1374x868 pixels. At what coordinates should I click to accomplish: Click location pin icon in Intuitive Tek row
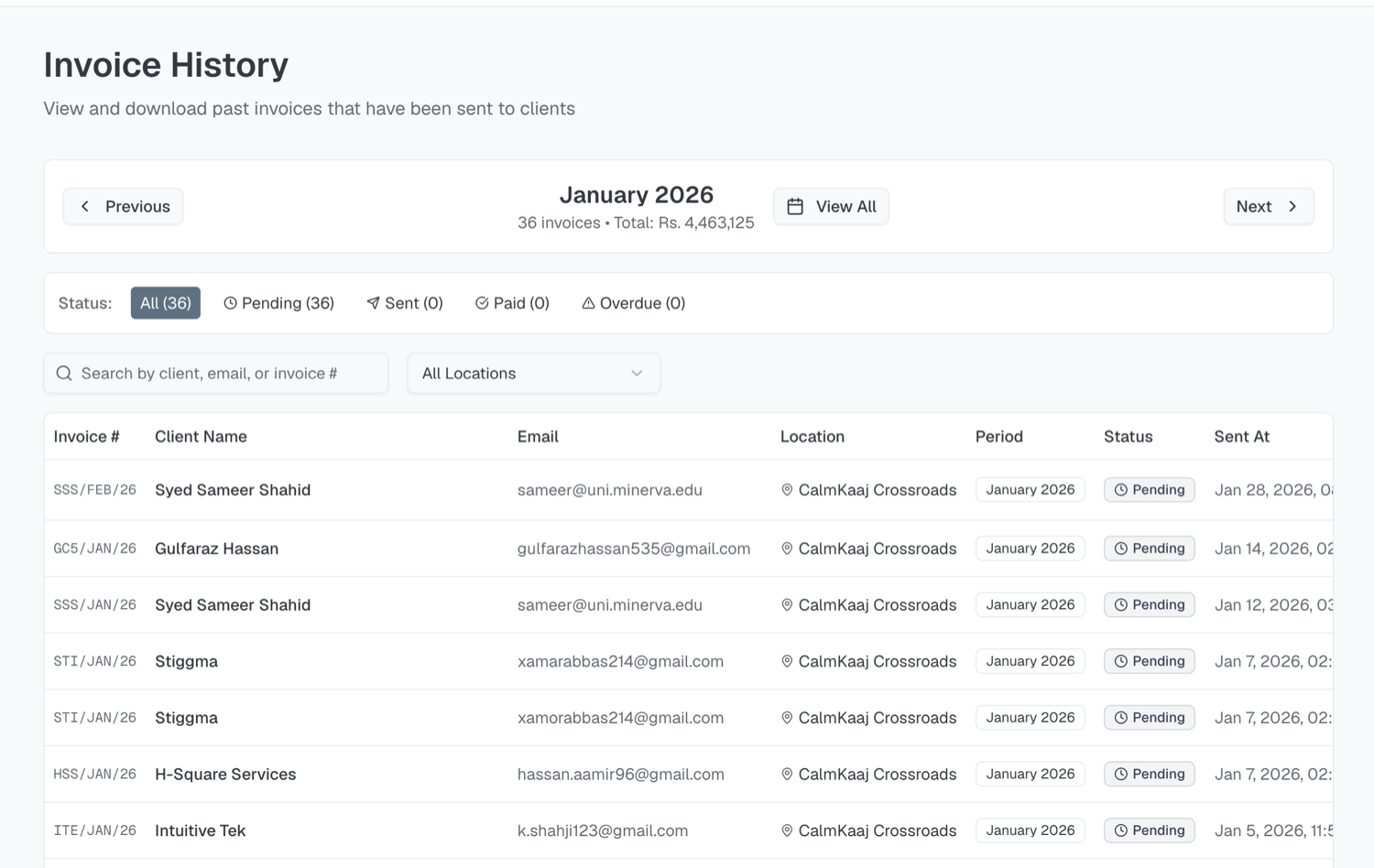click(x=787, y=830)
